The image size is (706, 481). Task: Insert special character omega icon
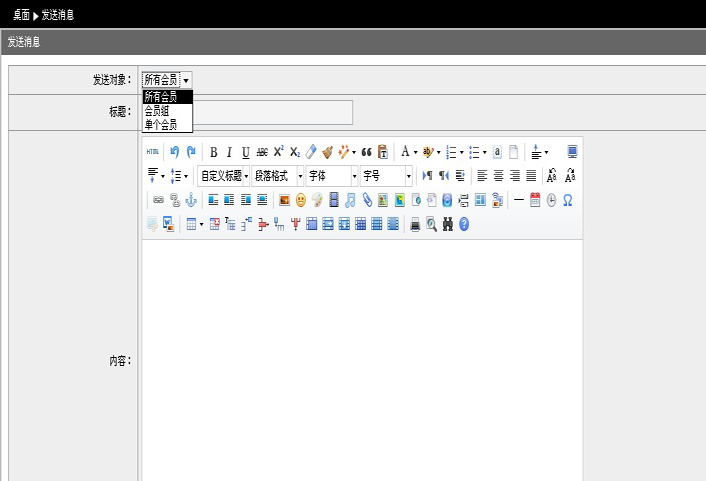[568, 200]
